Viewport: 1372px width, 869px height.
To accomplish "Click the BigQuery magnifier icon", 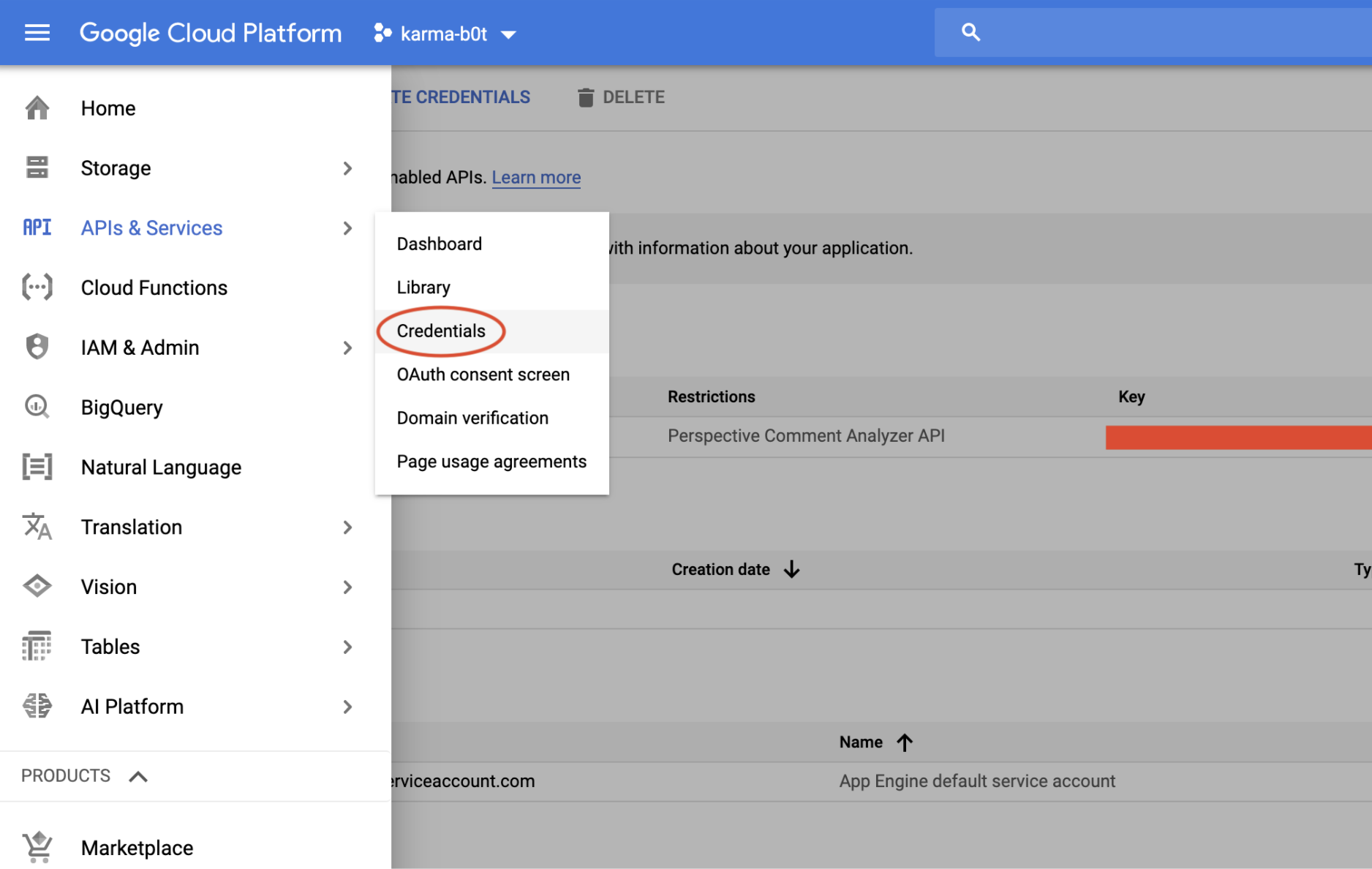I will click(x=36, y=407).
